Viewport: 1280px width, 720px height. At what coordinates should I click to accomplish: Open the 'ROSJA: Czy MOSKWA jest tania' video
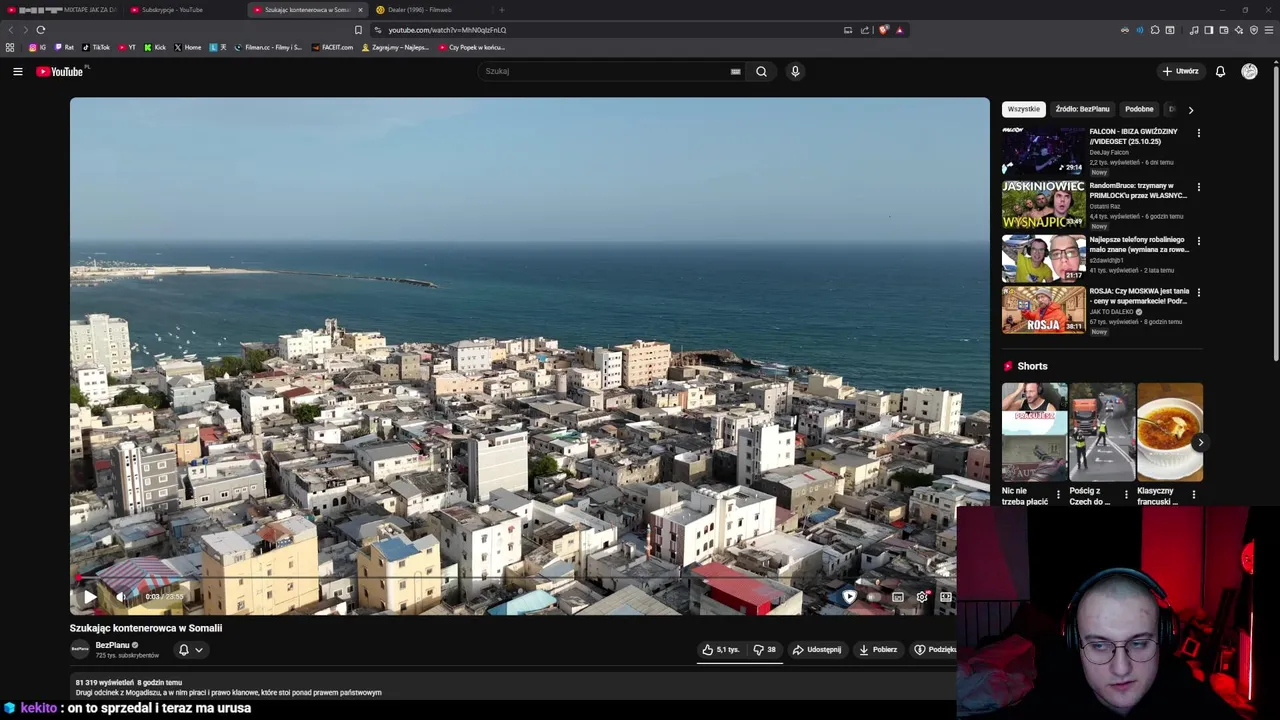point(1043,310)
